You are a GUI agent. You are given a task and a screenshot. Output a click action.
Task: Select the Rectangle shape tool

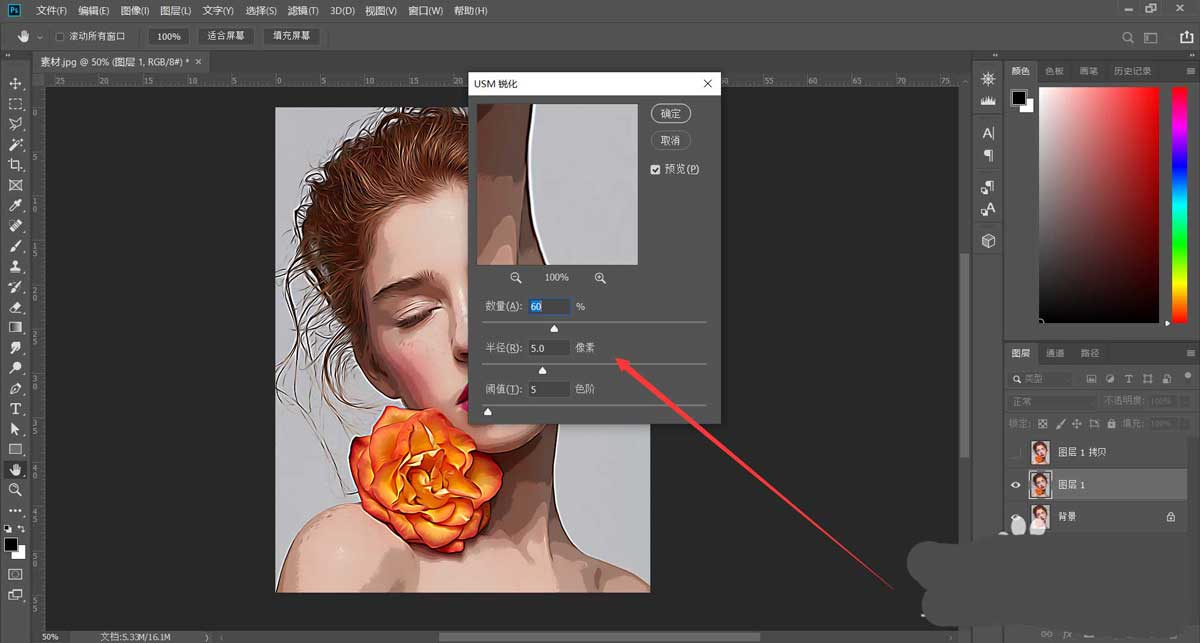15,449
